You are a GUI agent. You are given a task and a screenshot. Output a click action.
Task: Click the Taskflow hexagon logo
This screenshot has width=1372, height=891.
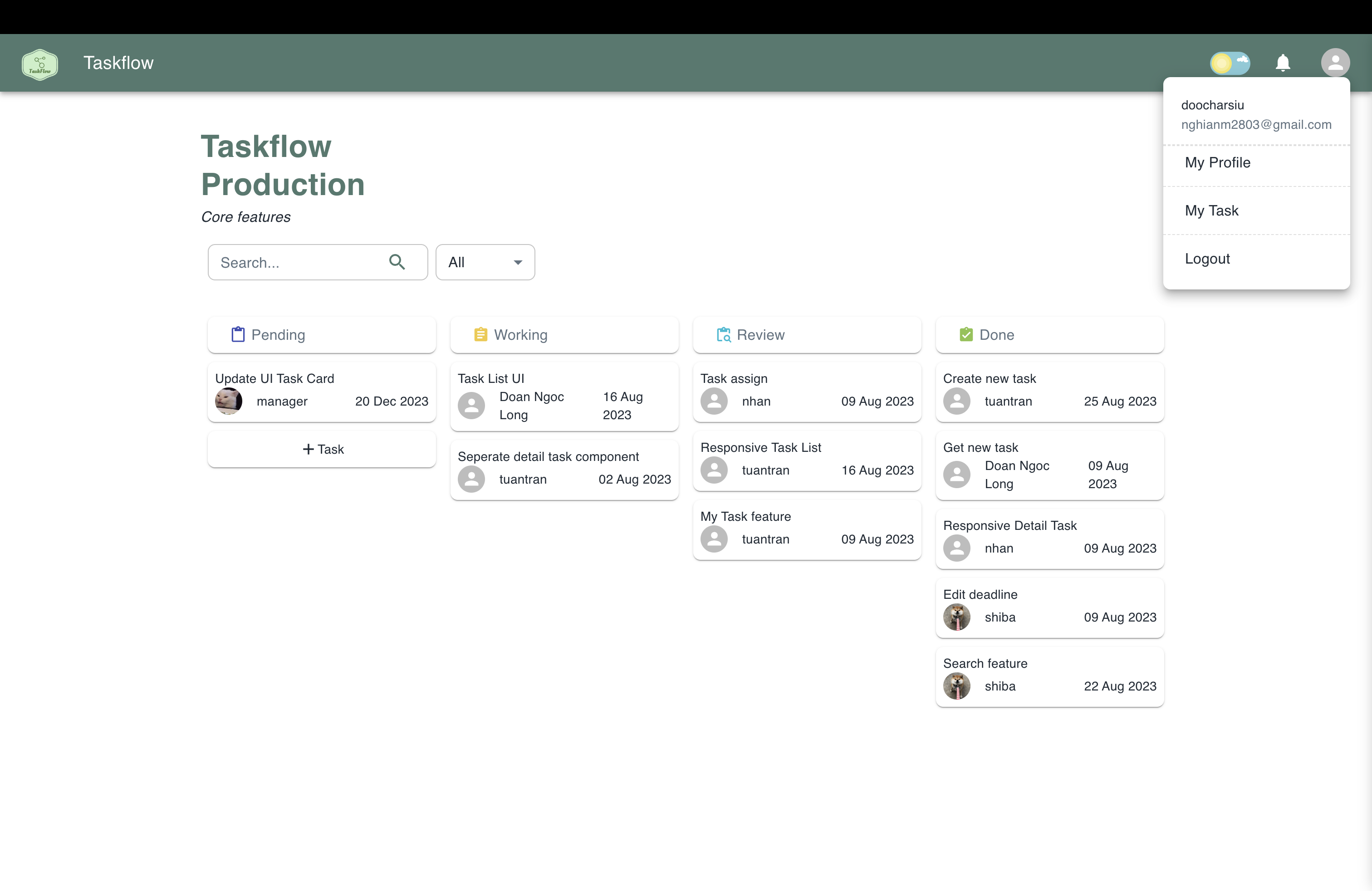40,64
